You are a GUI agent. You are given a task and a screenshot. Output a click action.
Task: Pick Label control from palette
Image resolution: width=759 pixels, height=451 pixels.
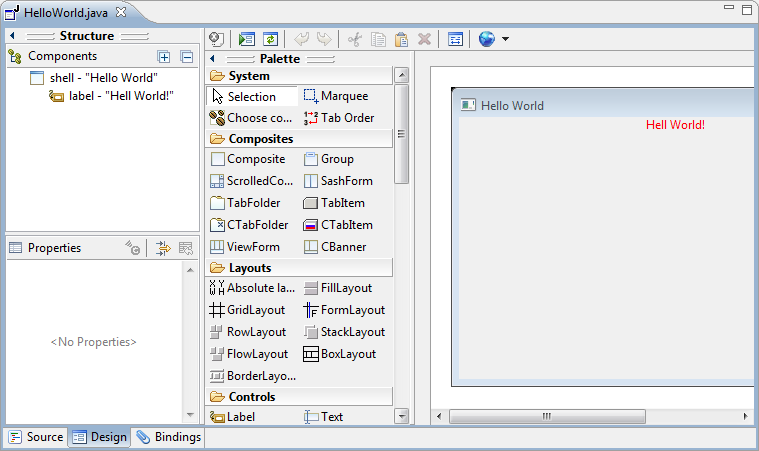pyautogui.click(x=232, y=417)
